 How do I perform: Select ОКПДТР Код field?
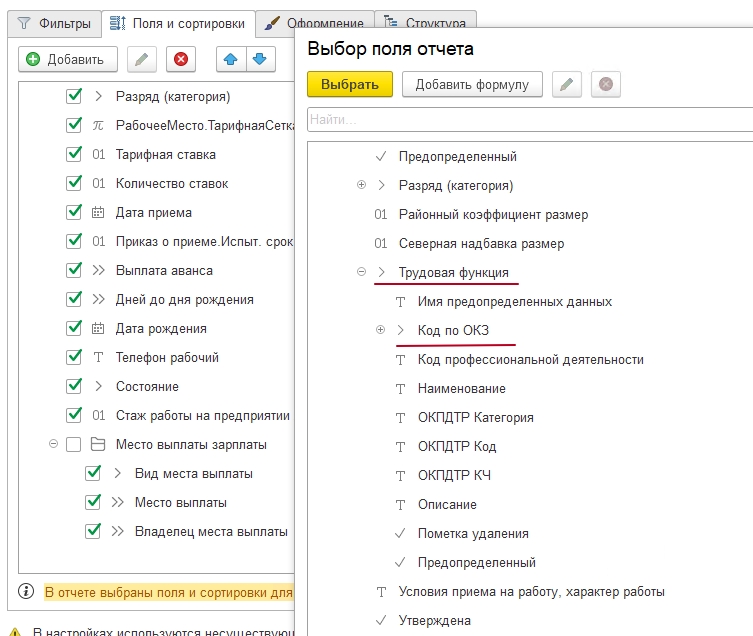coord(457,447)
